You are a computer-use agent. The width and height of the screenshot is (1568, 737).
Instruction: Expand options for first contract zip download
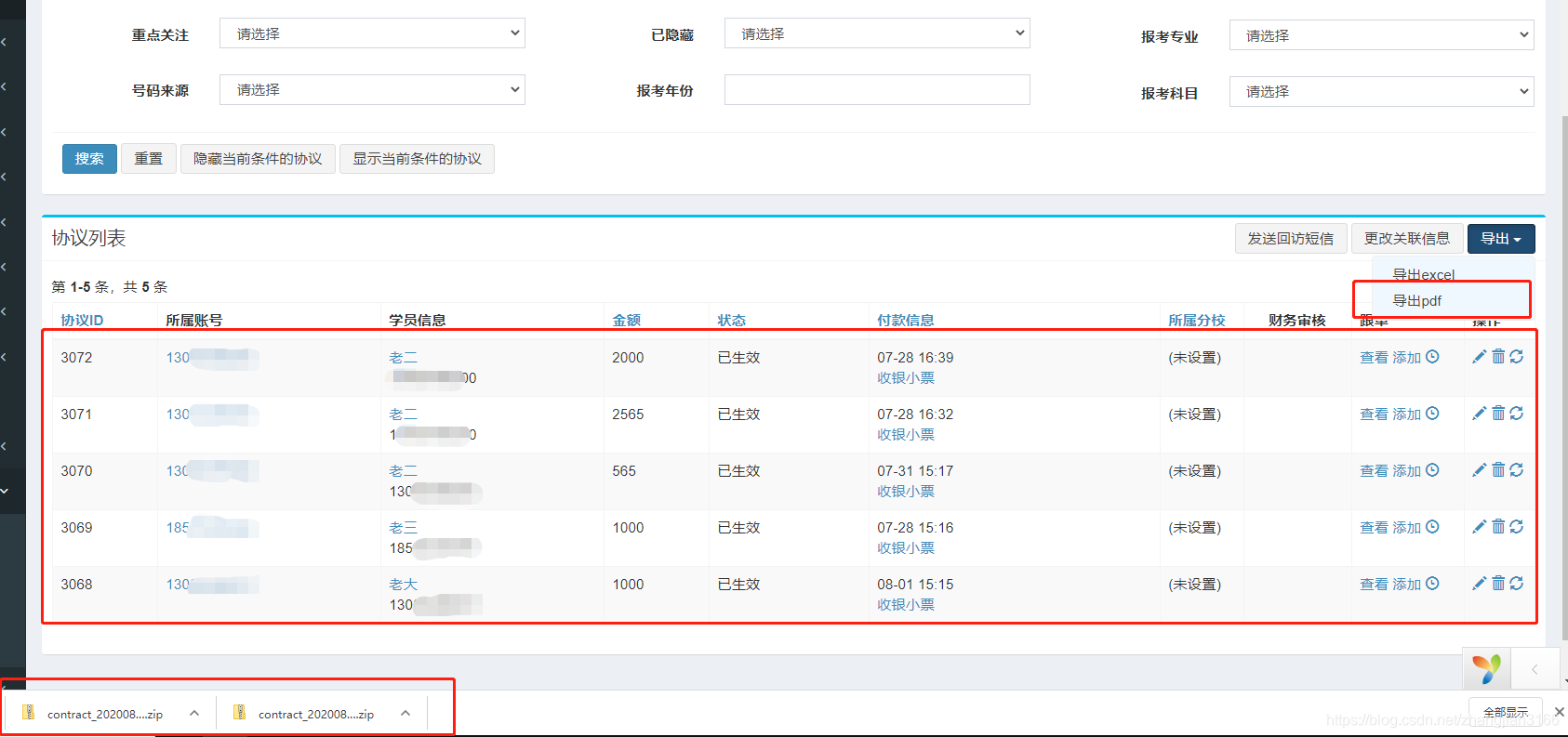(x=194, y=713)
